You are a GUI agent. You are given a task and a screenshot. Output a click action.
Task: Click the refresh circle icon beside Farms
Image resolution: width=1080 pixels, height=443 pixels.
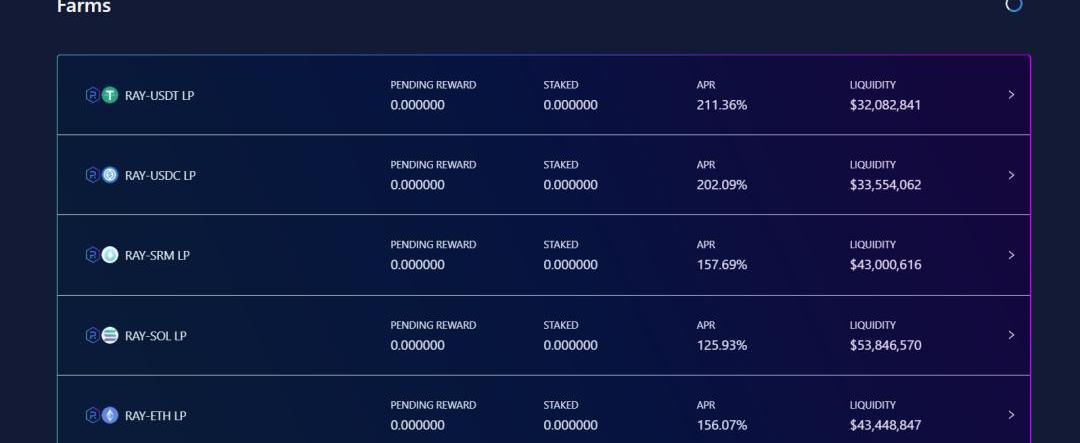(x=1014, y=4)
